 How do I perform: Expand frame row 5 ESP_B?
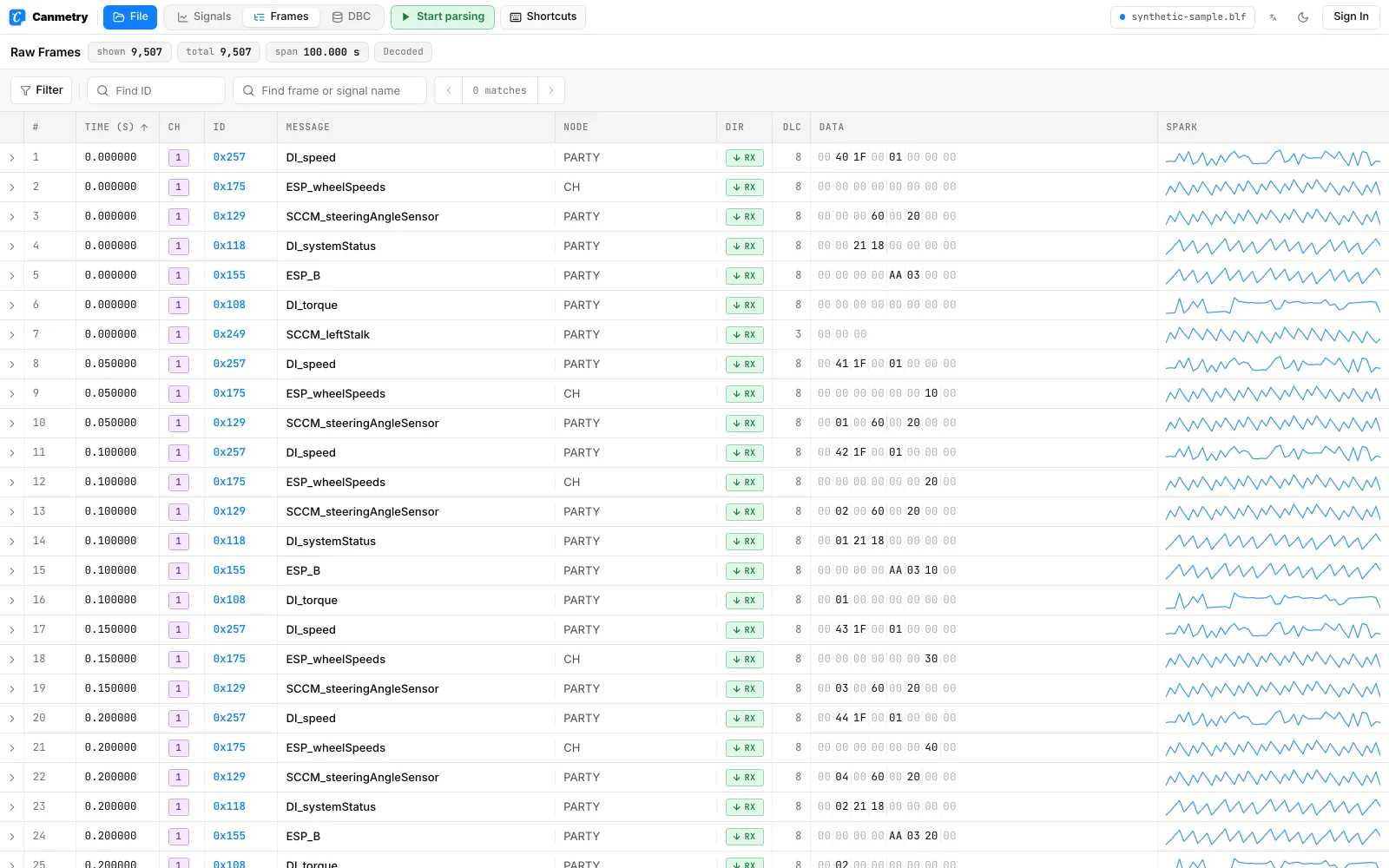[x=12, y=276]
